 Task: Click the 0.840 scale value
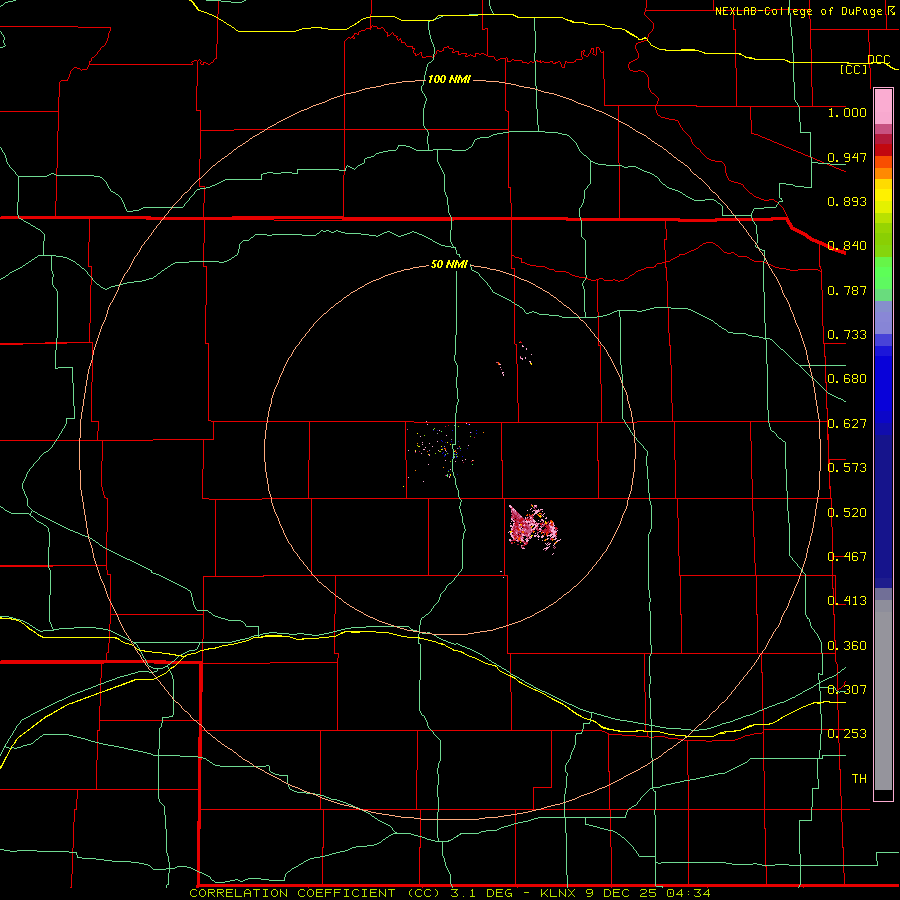click(847, 246)
